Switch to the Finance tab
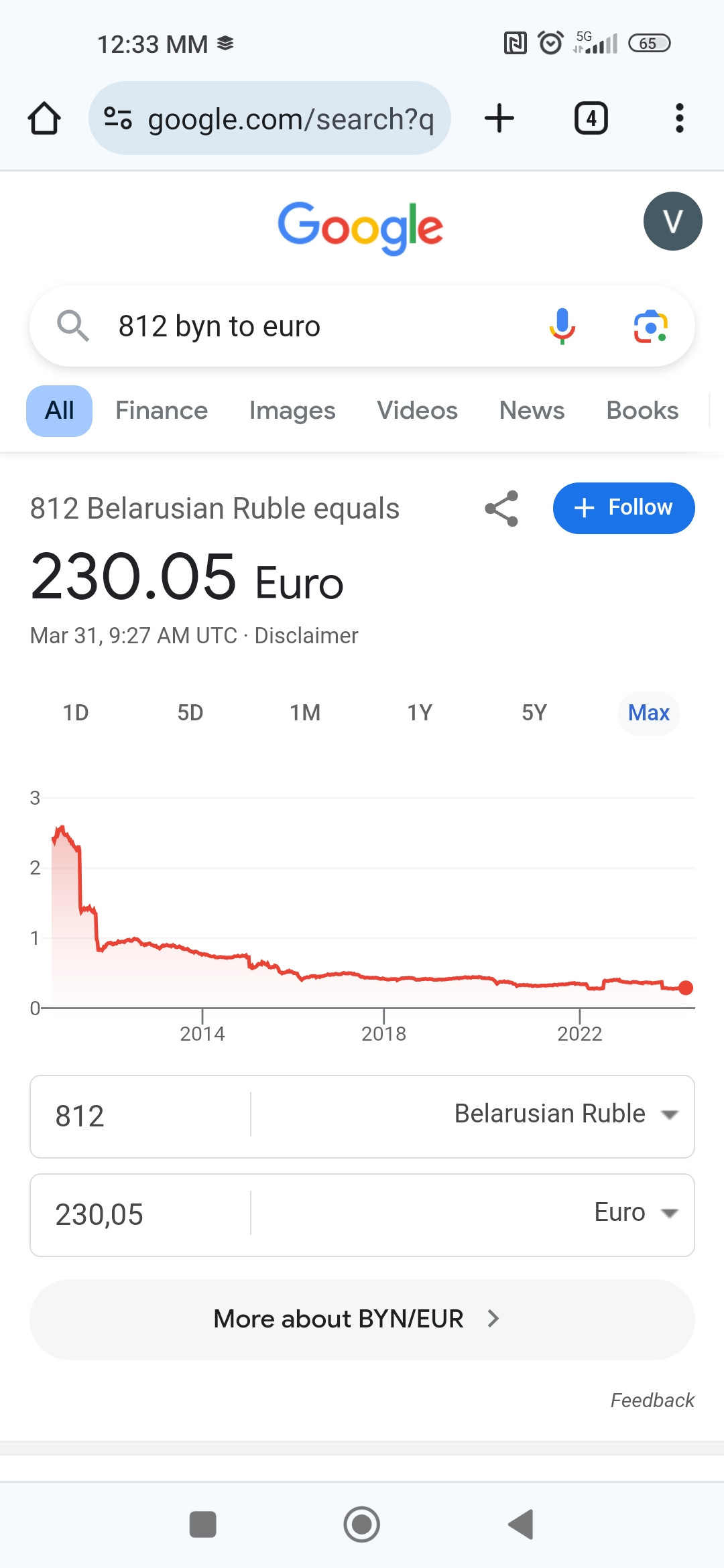724x1568 pixels. point(162,411)
